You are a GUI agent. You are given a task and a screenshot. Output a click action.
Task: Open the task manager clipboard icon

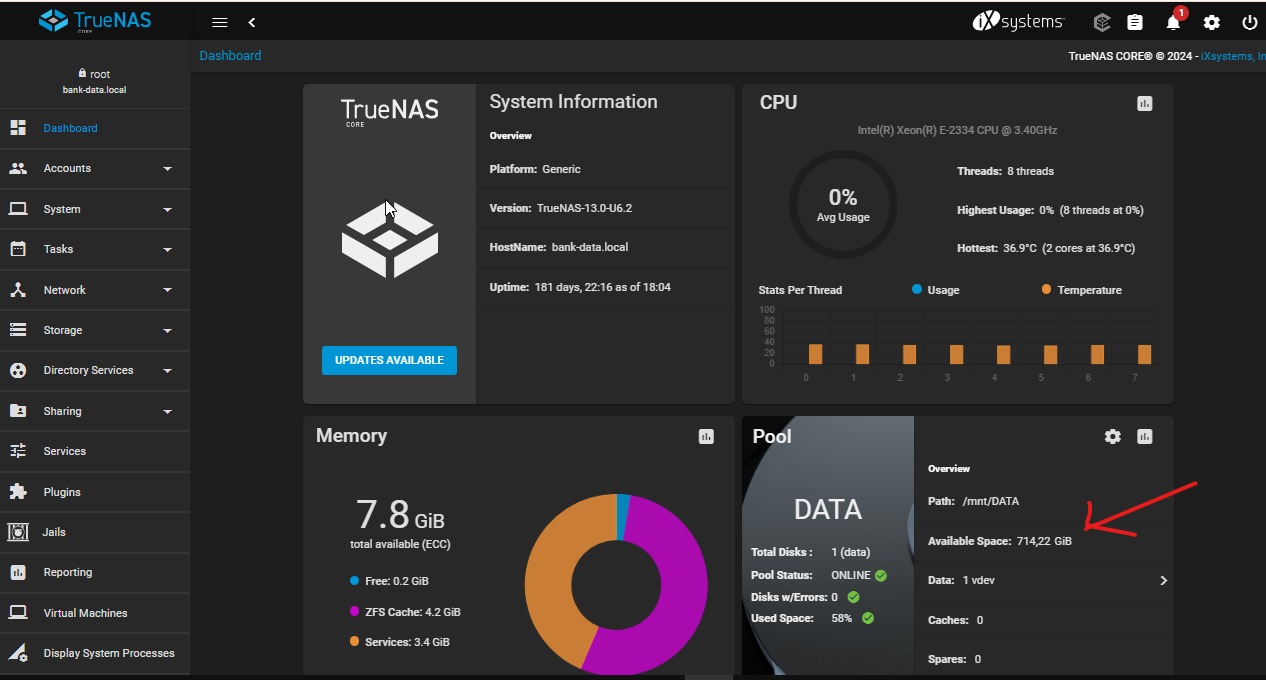1134,22
